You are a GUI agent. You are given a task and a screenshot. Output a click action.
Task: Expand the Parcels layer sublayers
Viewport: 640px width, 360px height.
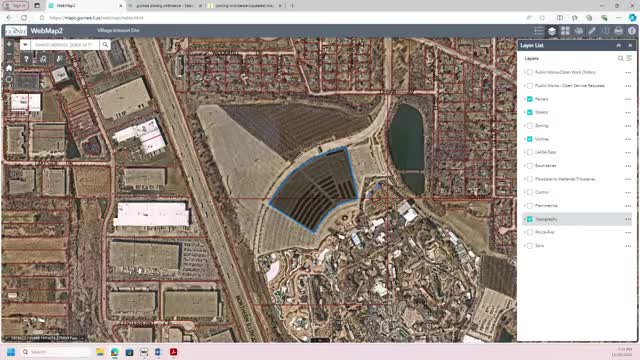tap(524, 99)
